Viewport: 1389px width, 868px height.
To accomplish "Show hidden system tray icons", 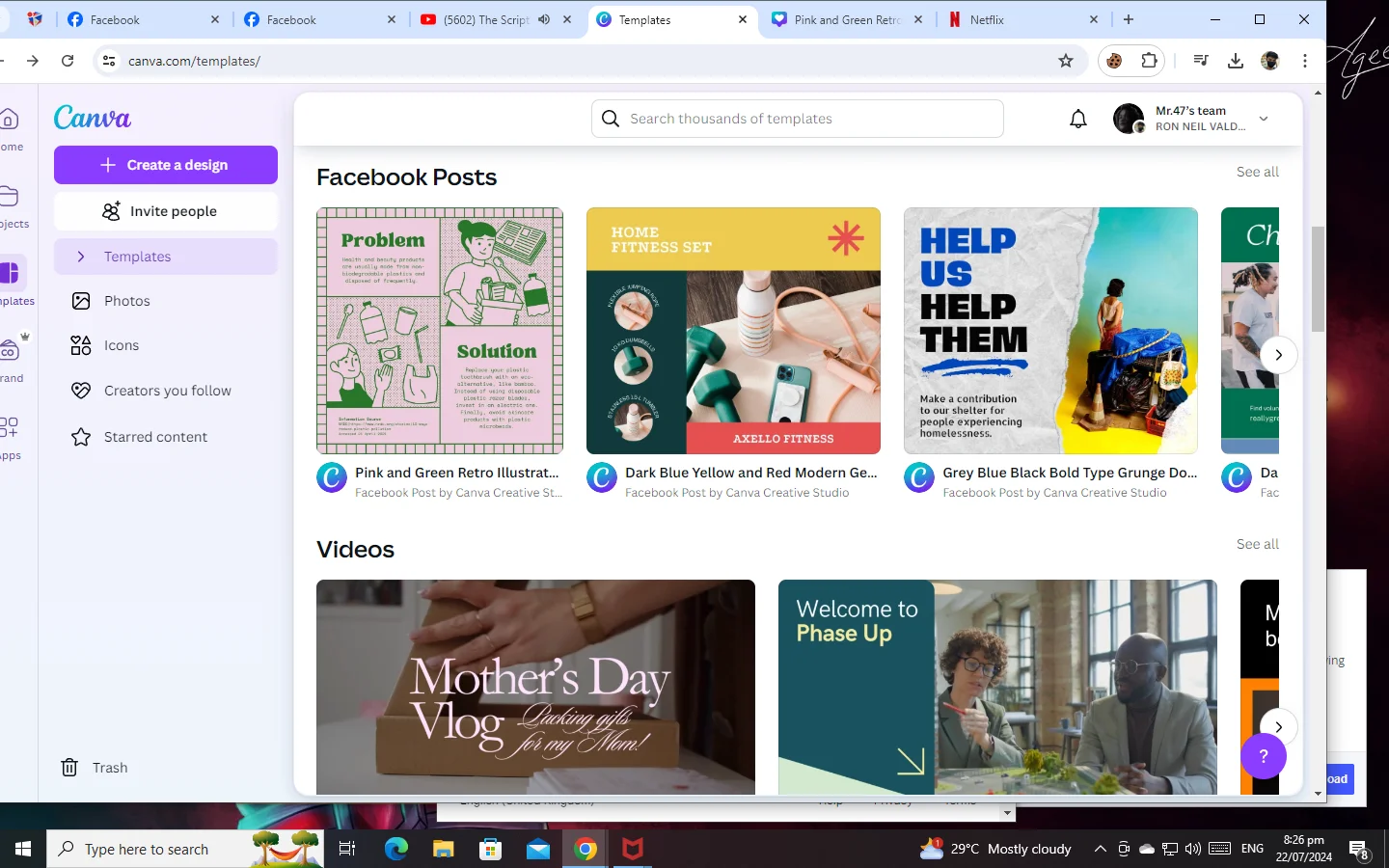I will click(1100, 849).
